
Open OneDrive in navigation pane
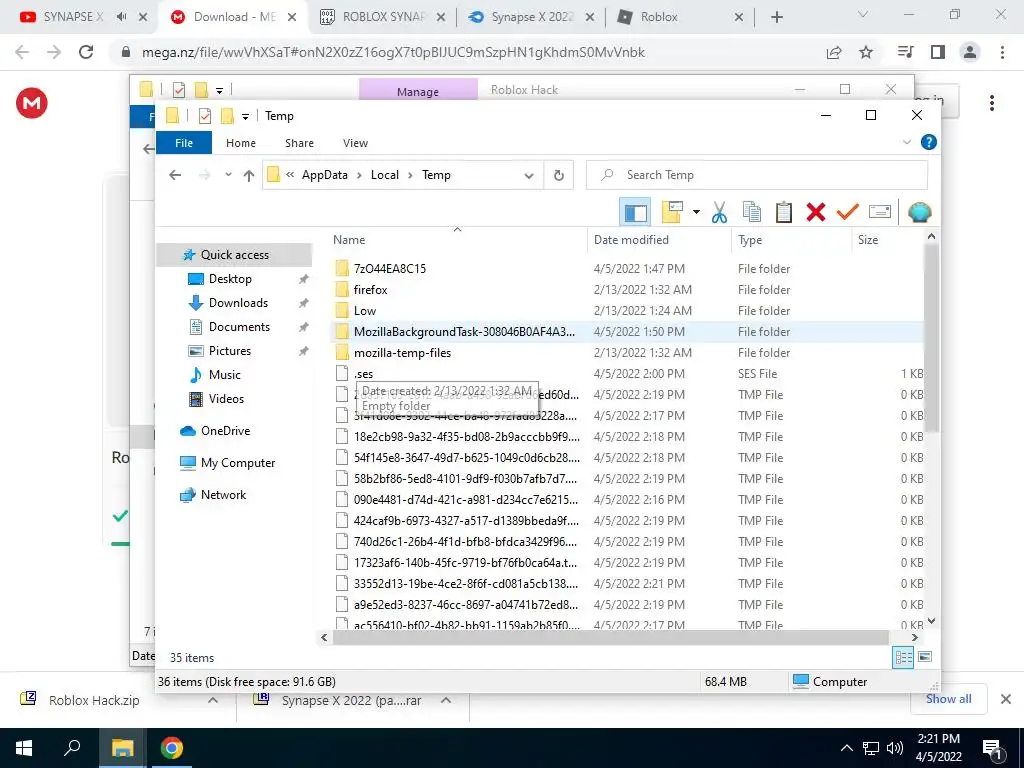(x=225, y=431)
